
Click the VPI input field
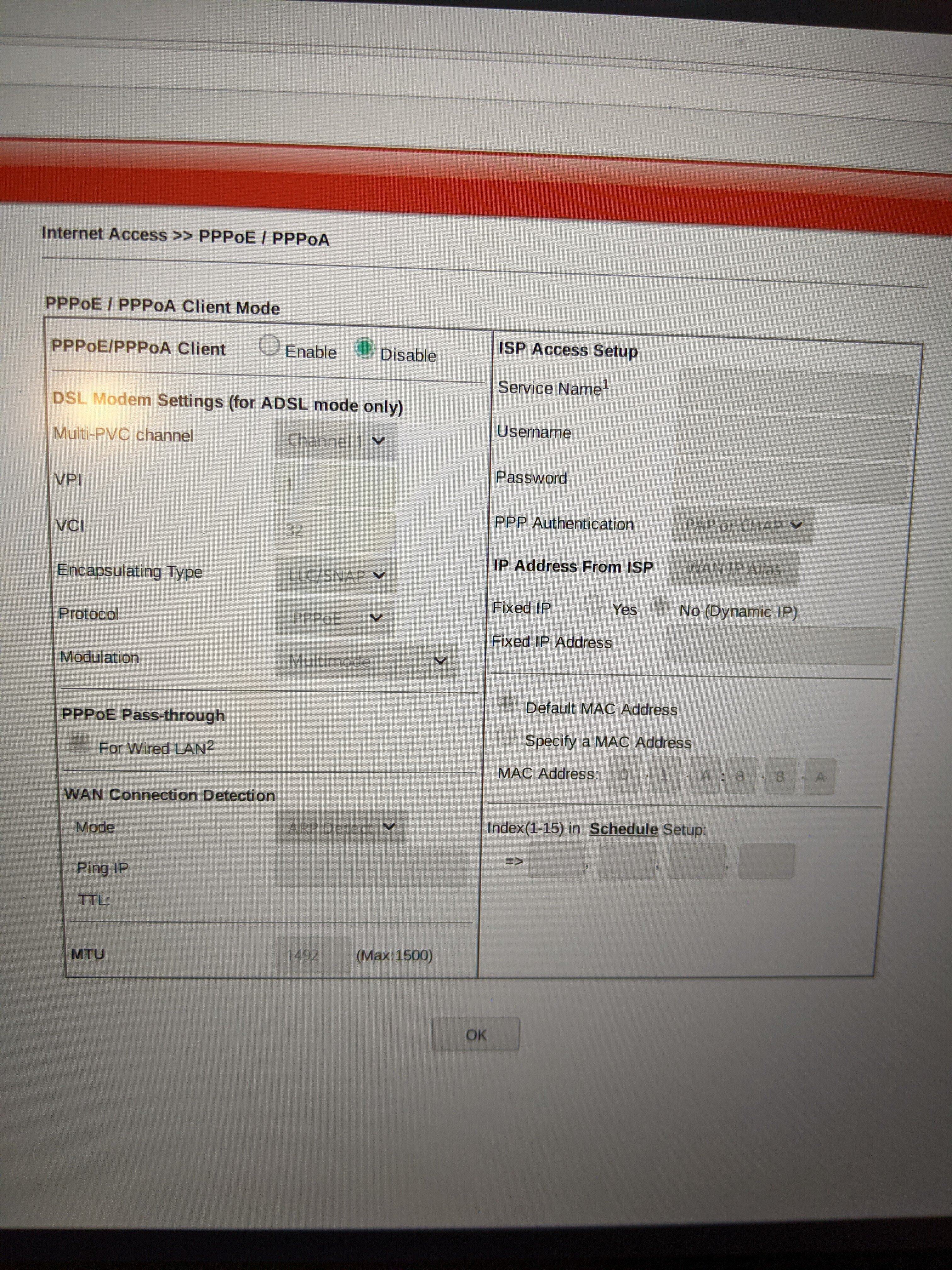pos(335,486)
